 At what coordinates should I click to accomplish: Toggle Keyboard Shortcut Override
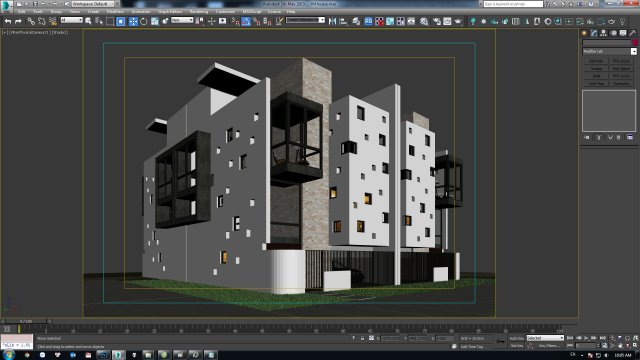(222, 21)
